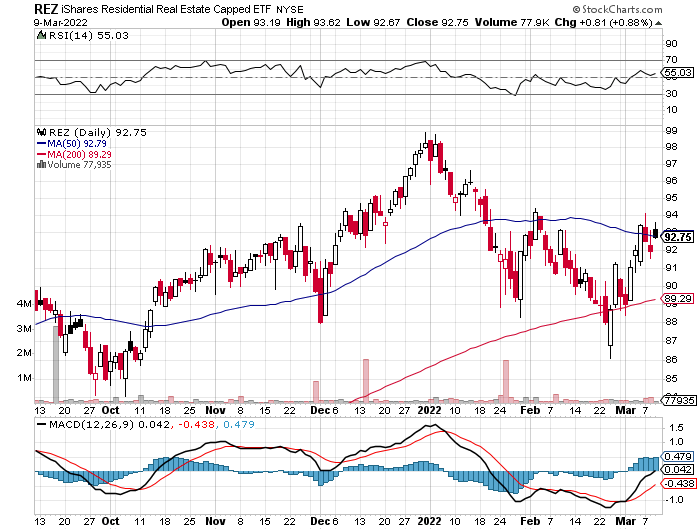Click the REZ (Daily) 92.75 legend text
The image size is (700, 530).
coord(98,133)
